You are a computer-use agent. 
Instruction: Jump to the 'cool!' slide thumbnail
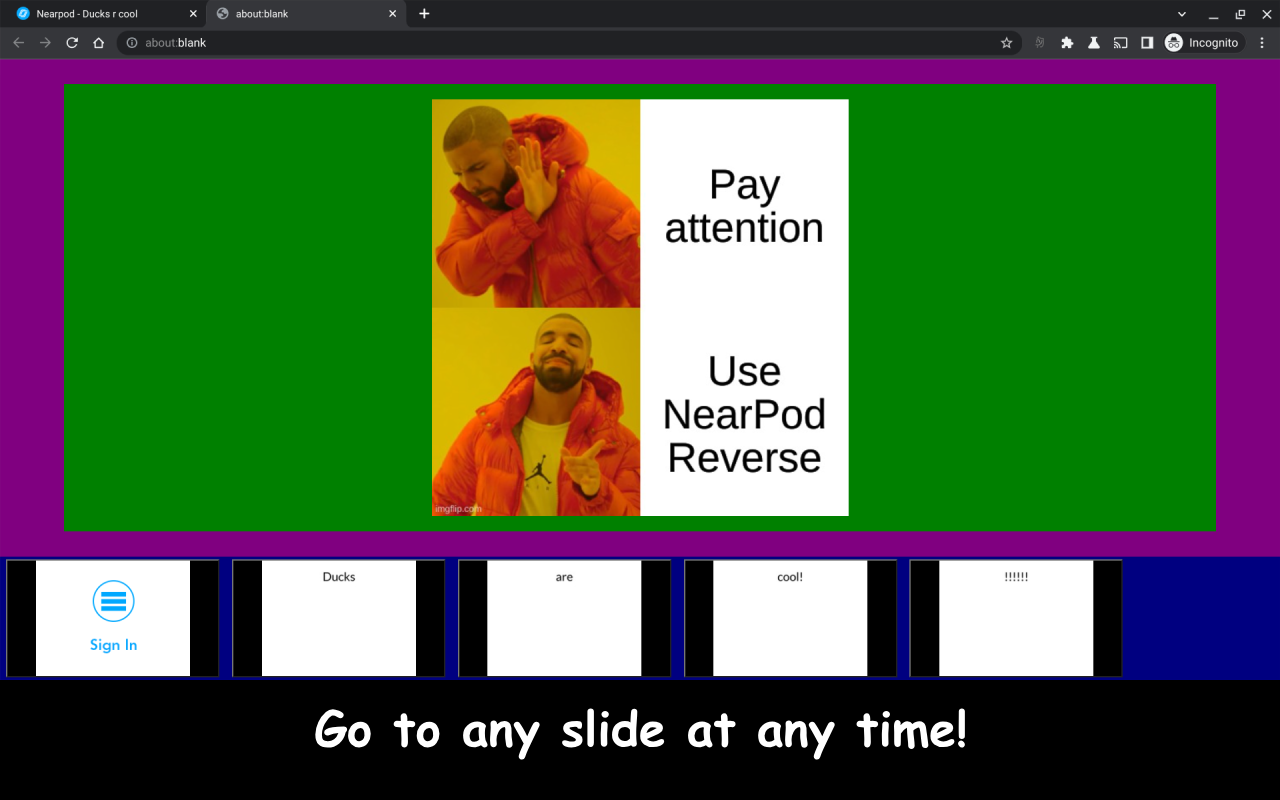pyautogui.click(x=790, y=618)
